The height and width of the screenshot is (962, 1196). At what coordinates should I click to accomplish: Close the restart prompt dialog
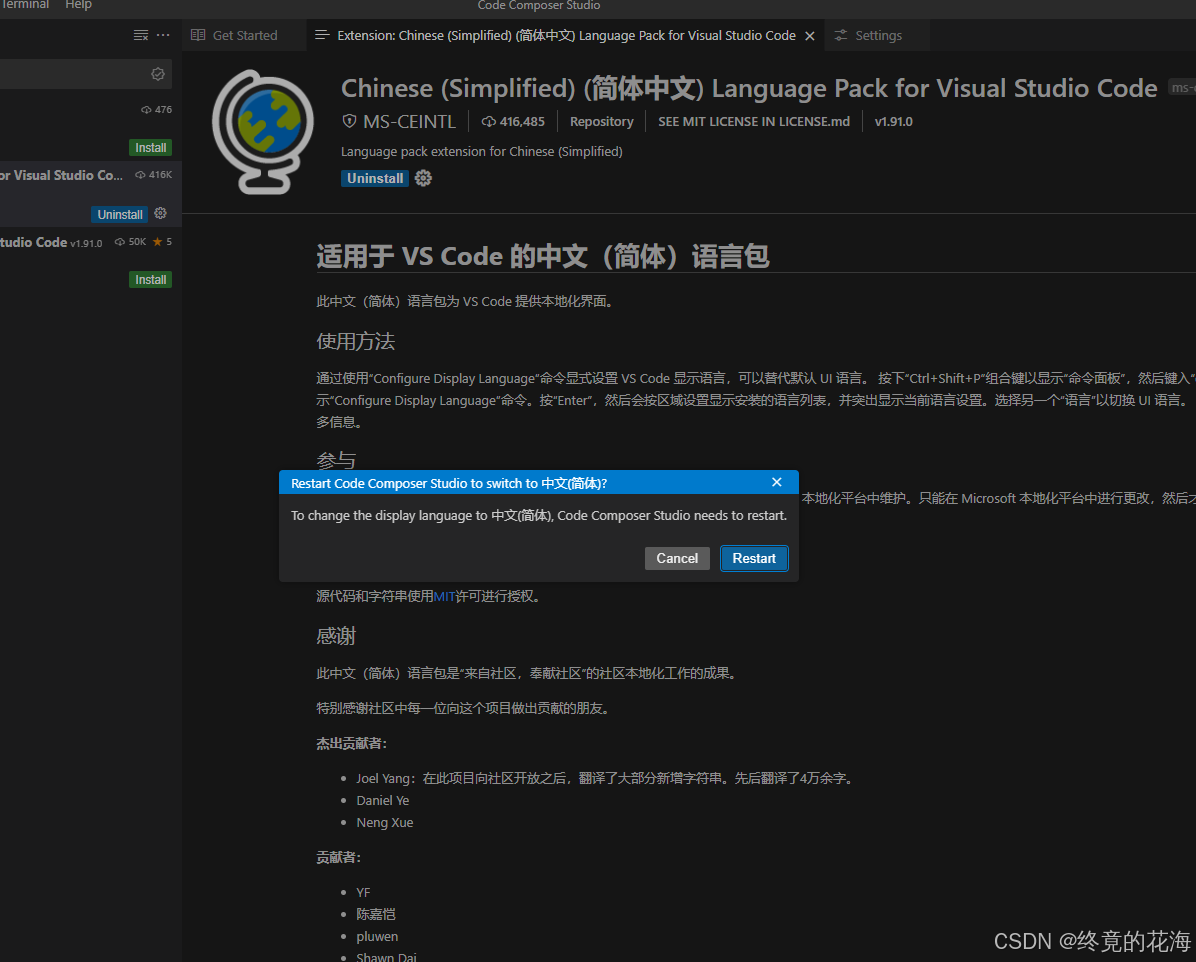tap(776, 482)
